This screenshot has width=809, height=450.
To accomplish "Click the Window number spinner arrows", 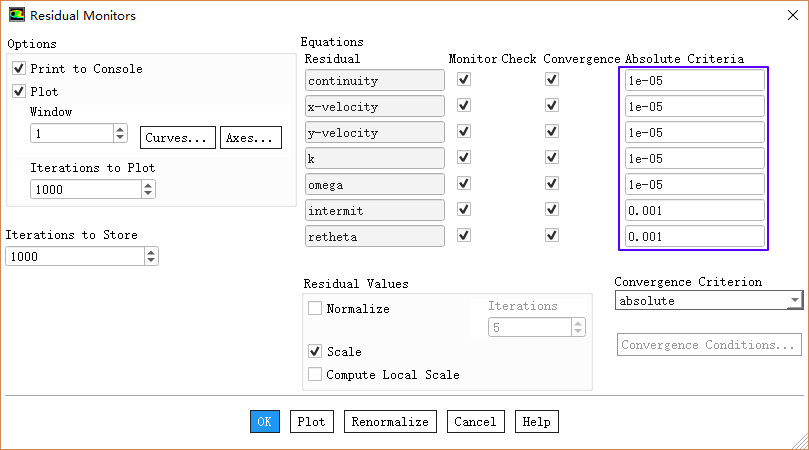I will tap(120, 133).
